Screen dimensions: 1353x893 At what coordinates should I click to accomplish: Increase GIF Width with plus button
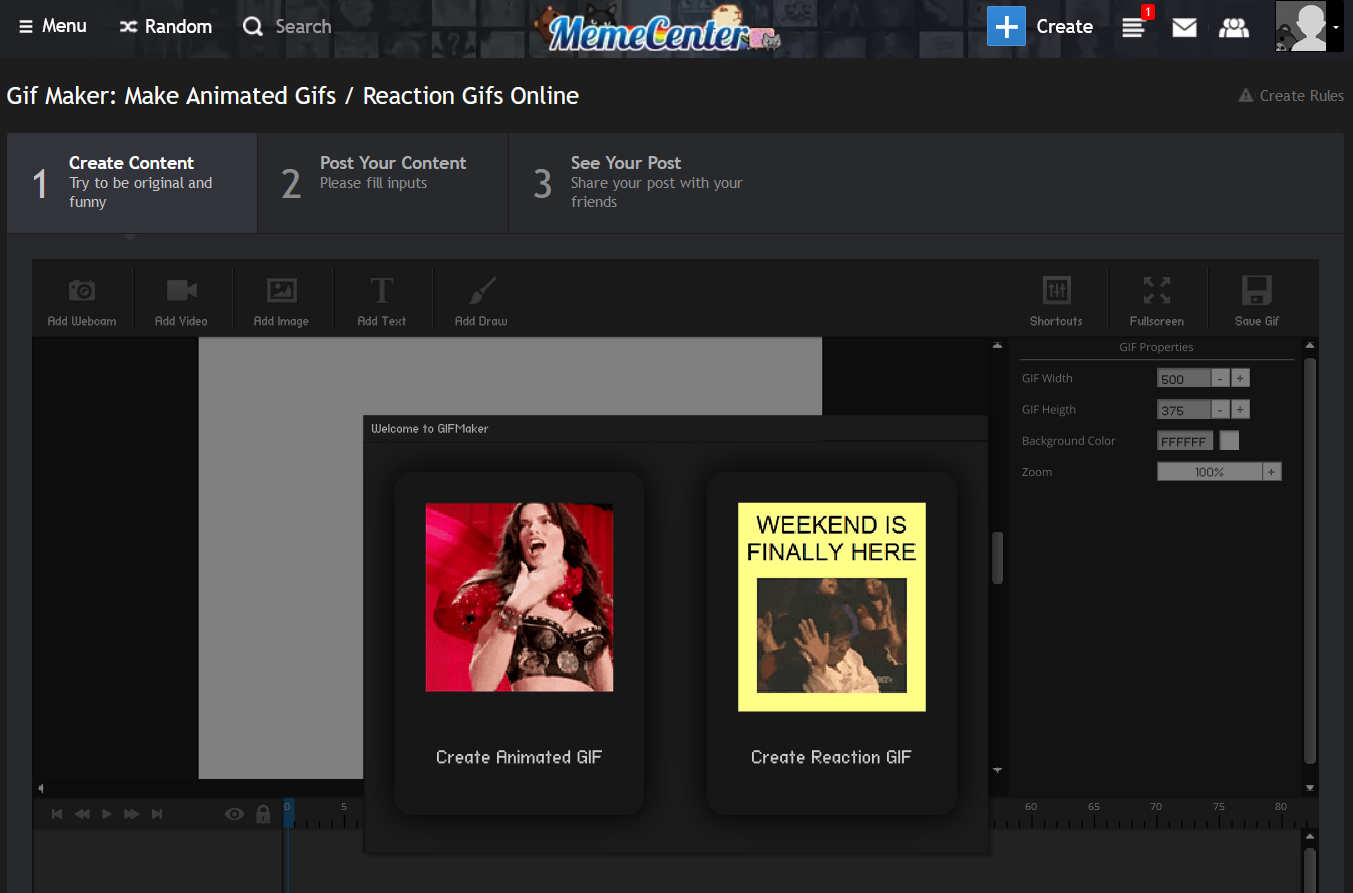click(x=1240, y=378)
